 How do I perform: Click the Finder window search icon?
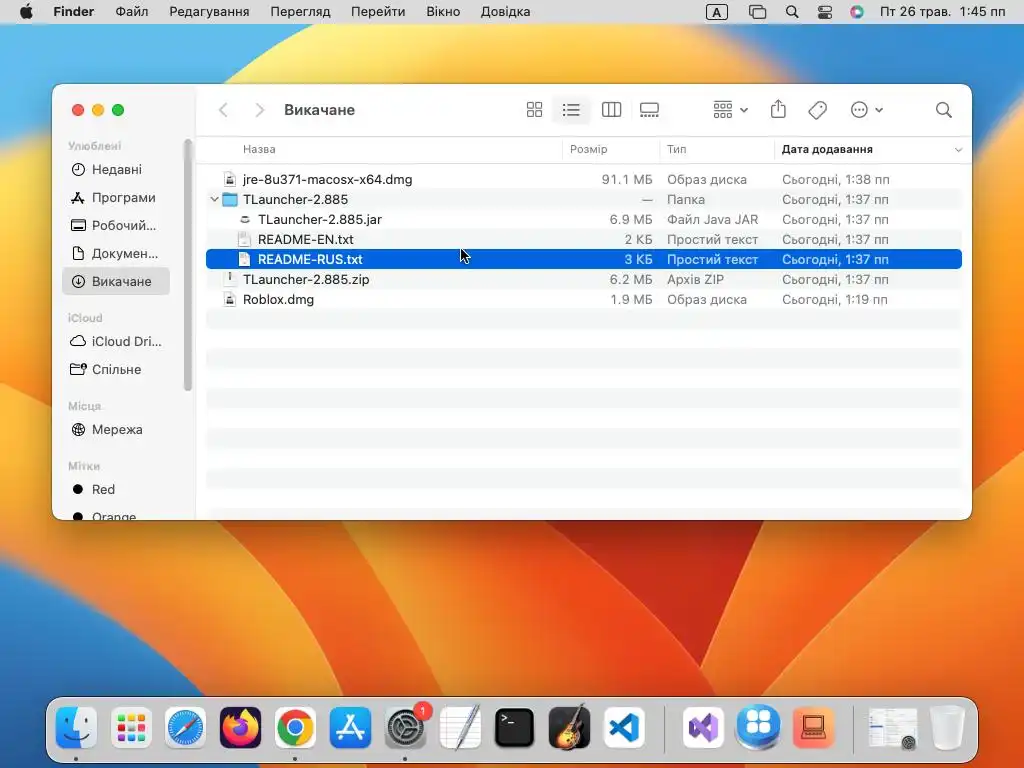943,110
